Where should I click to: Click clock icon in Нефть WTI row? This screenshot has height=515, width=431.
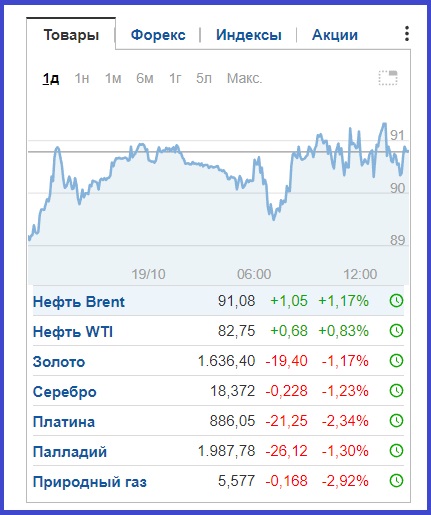396,331
